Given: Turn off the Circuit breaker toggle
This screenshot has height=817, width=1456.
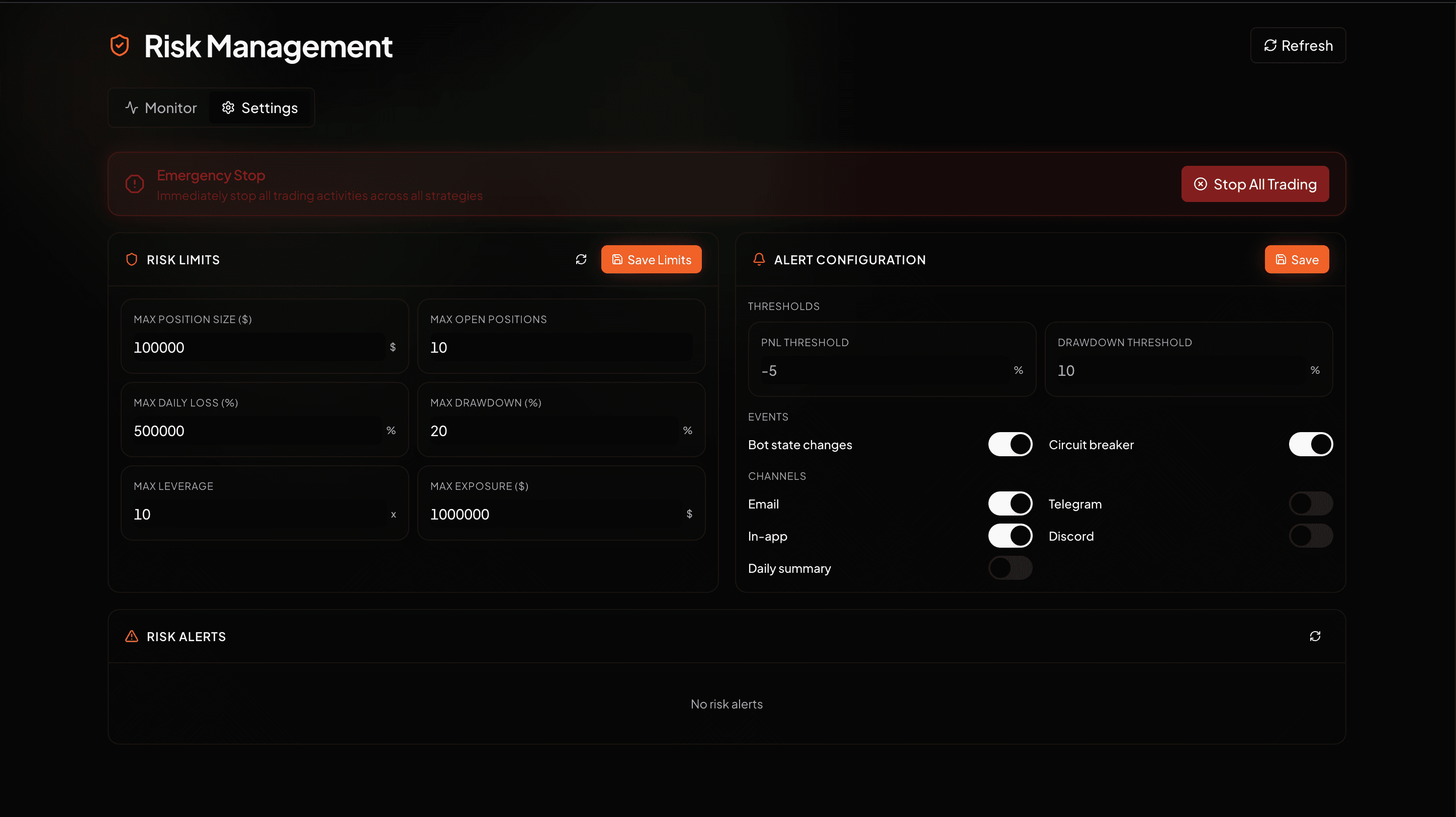Looking at the screenshot, I should point(1310,444).
